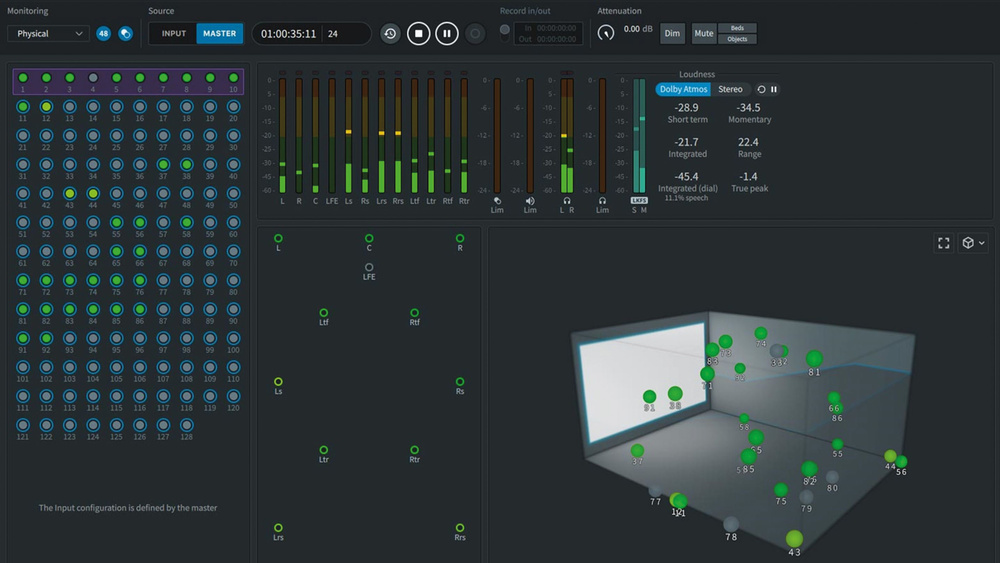
Task: Click the attenuation level knob
Action: (606, 33)
